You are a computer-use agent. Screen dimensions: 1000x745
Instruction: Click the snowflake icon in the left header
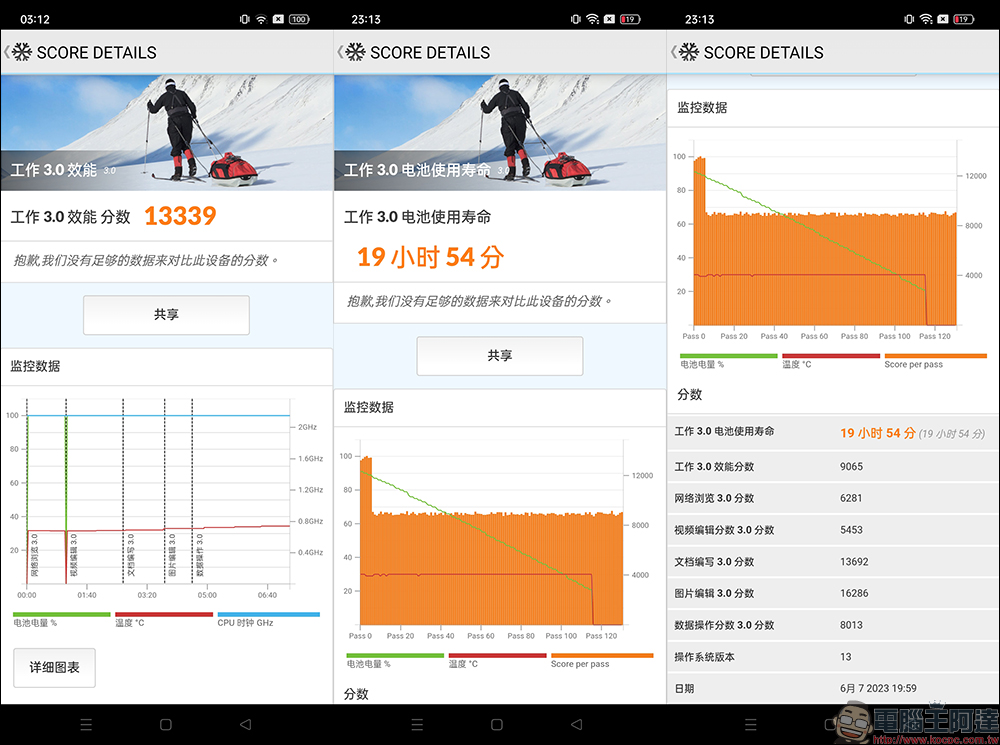pos(21,53)
